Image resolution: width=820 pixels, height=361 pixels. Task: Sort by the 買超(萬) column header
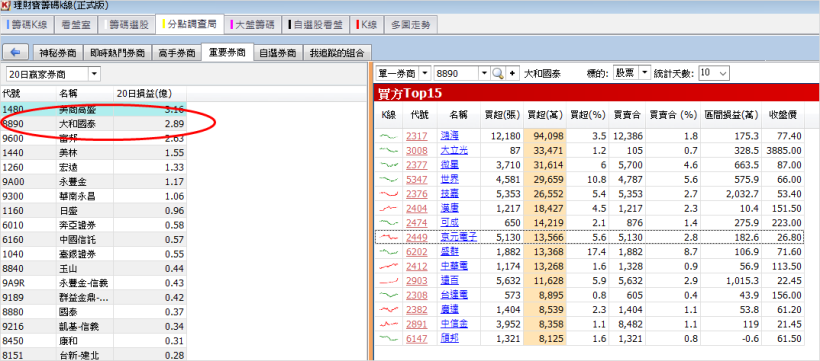(544, 115)
